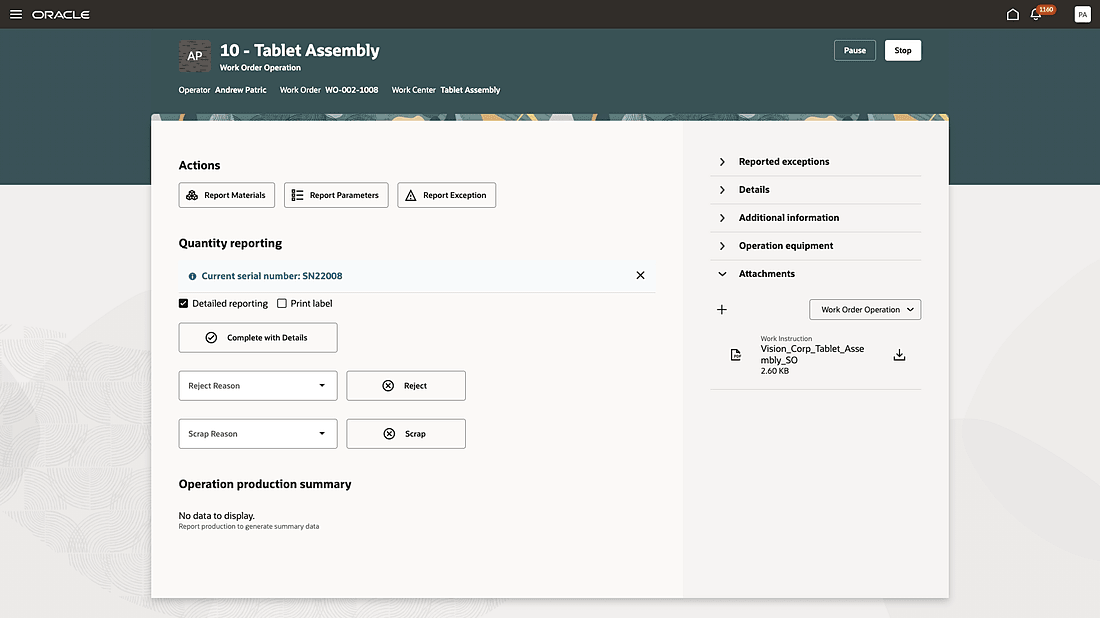The width and height of the screenshot is (1100, 618).
Task: Click 'Current serial number: SN22008' text
Action: point(271,276)
